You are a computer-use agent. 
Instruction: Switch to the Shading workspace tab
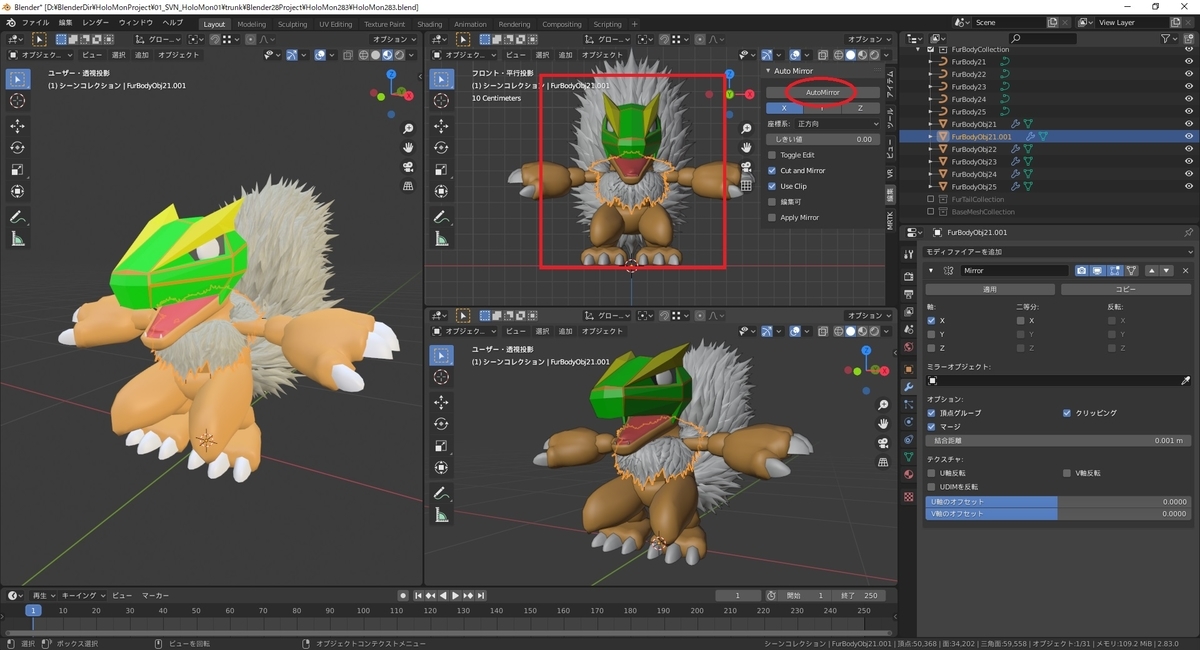[430, 24]
